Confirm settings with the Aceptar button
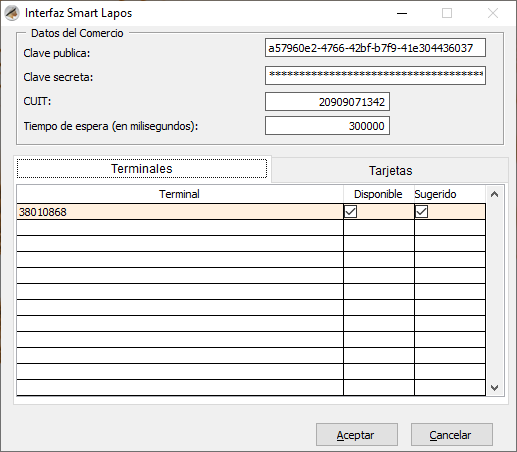The image size is (517, 452). (357, 435)
